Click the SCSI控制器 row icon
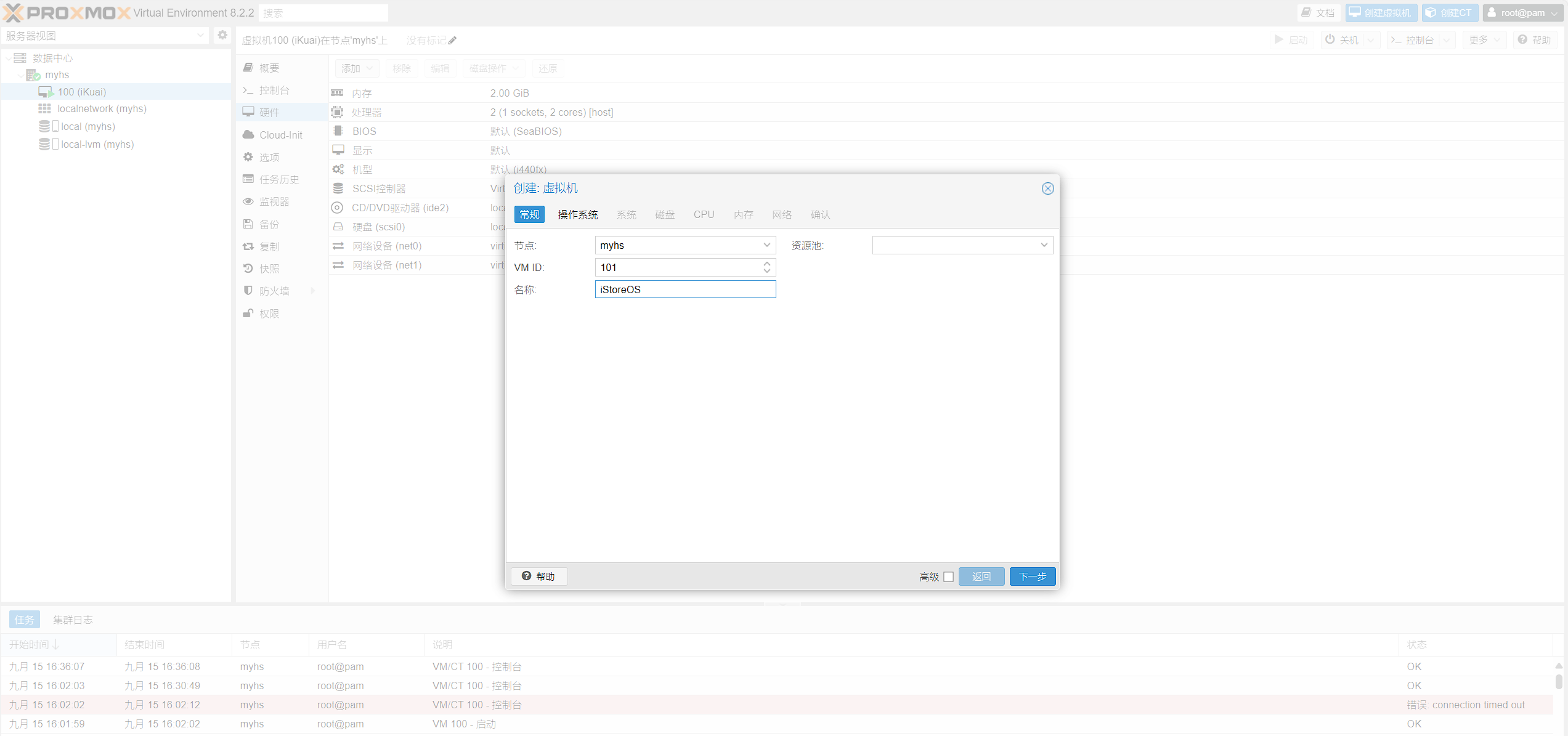Screen dimensions: 1568x736 coord(338,188)
